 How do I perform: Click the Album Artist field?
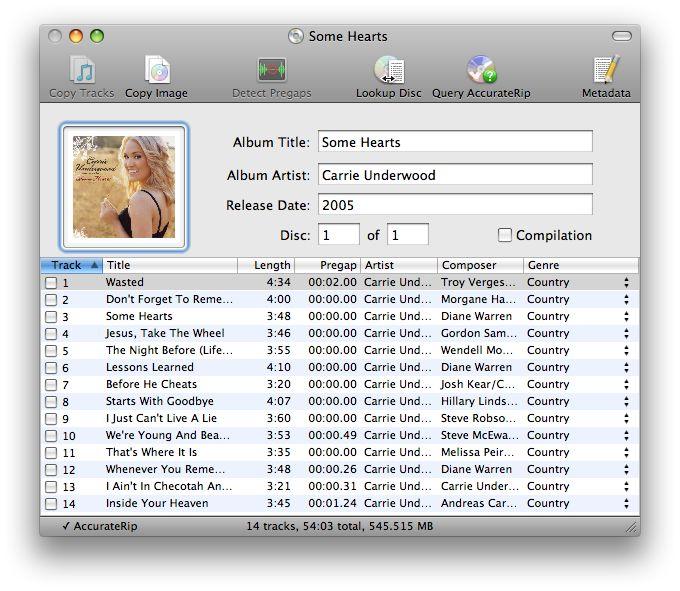point(455,175)
